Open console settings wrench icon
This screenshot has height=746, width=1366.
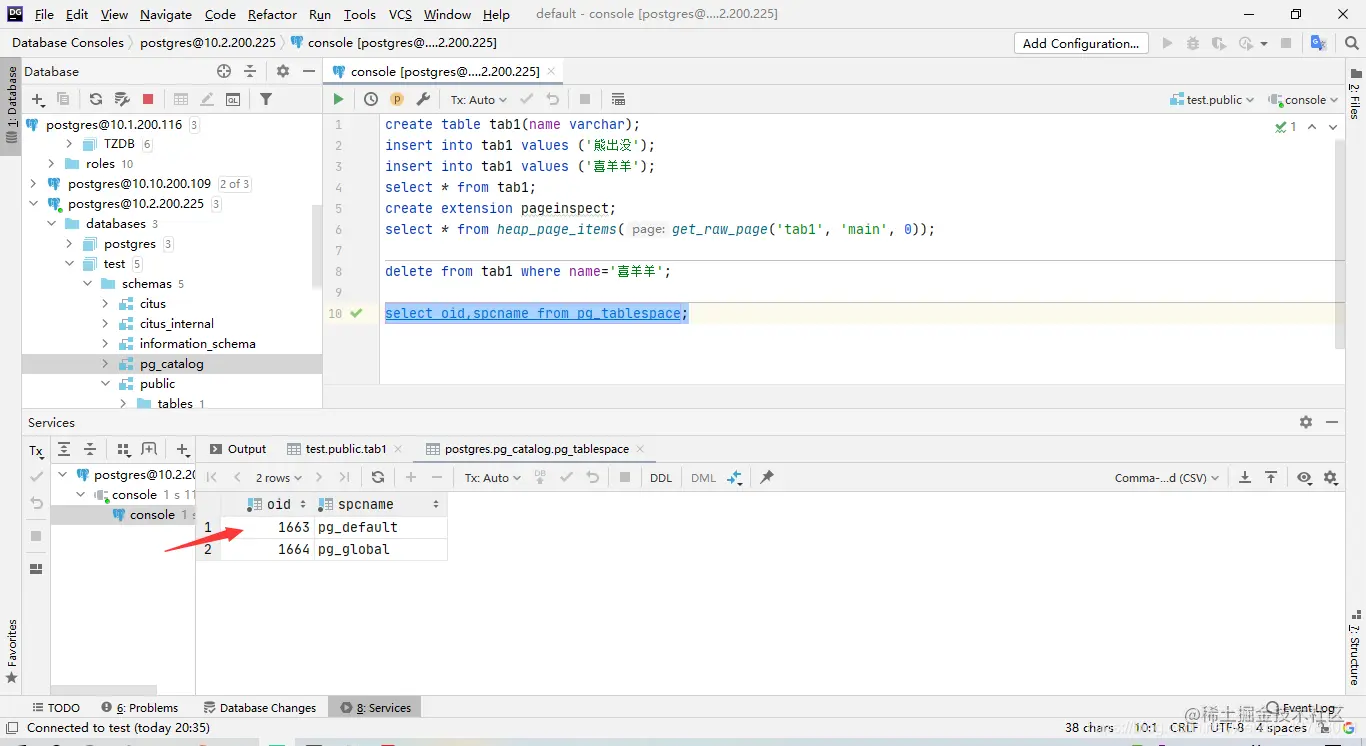coord(423,99)
